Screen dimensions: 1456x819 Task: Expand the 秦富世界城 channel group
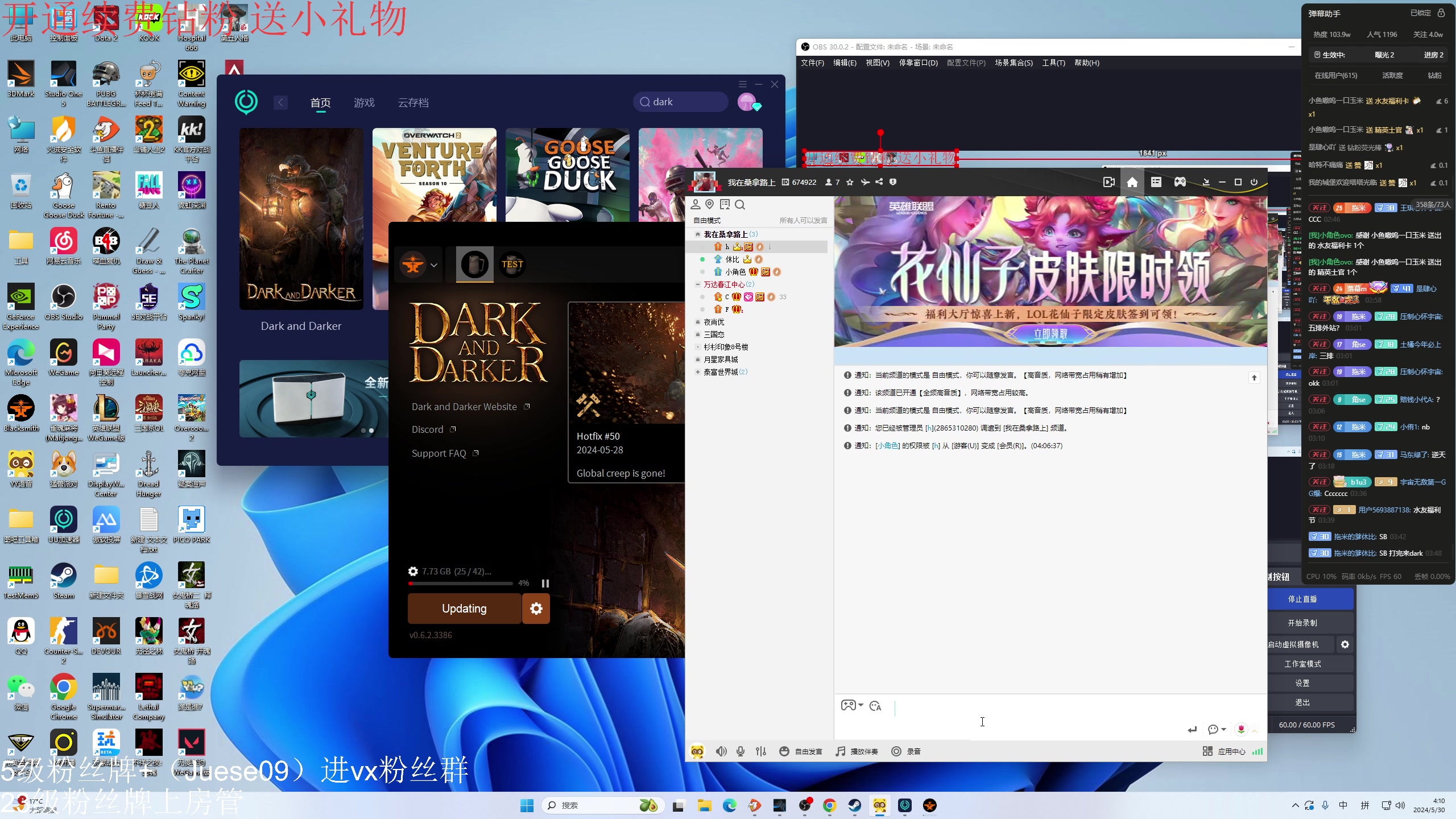click(698, 372)
